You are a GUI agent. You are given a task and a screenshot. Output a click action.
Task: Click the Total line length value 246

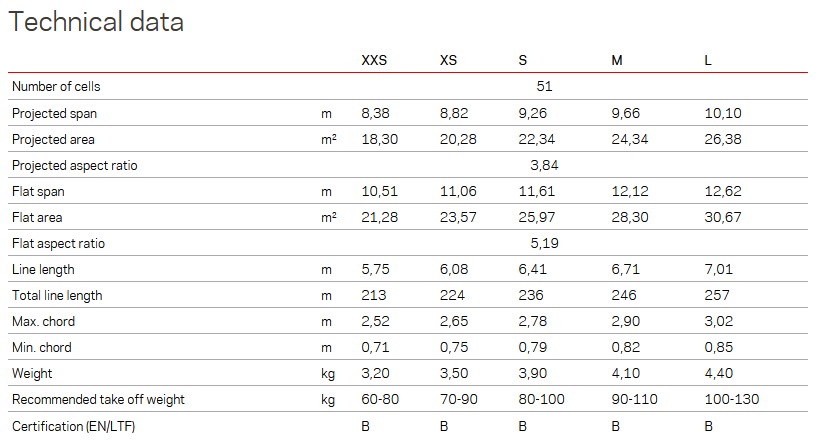[x=624, y=295]
